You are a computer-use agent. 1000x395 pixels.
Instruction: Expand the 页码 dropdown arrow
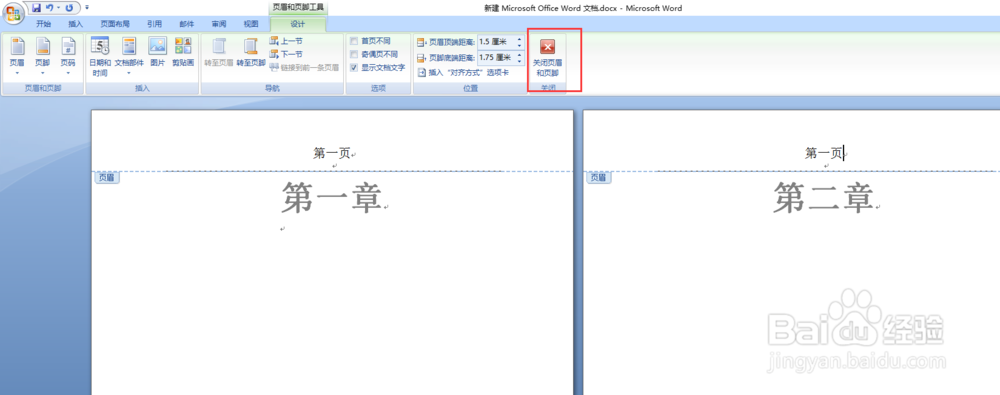68,73
